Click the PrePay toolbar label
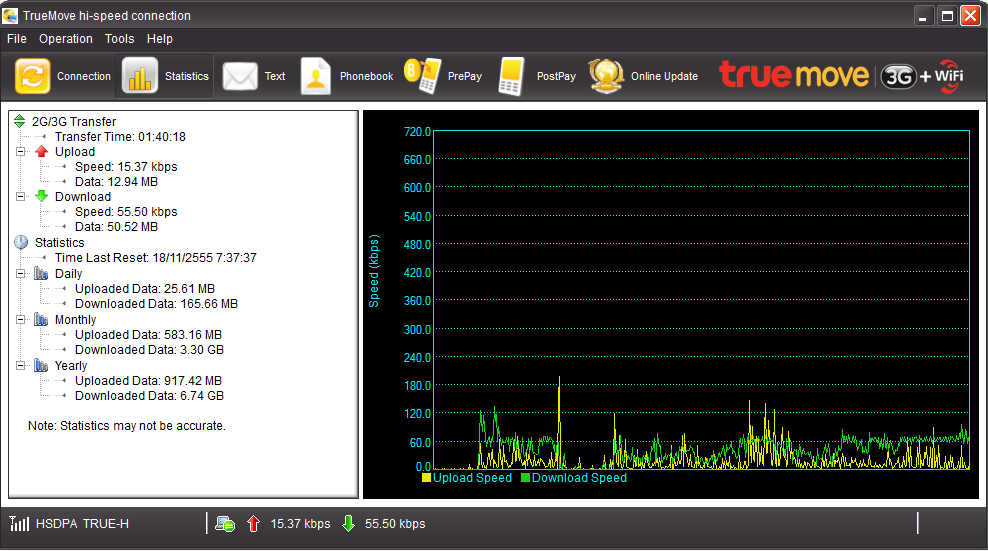Screen dimensions: 988x551 click(x=465, y=76)
